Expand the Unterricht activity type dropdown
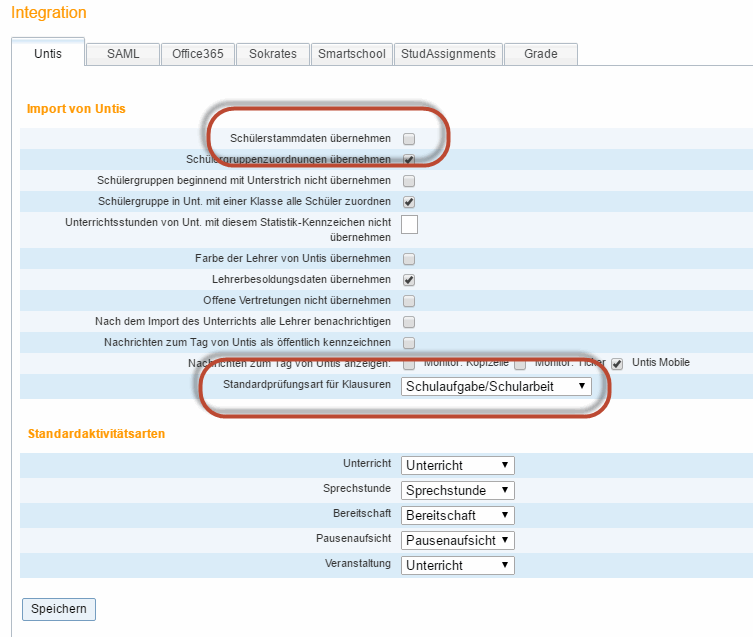Screen dimensions: 753x637 [x=457, y=465]
